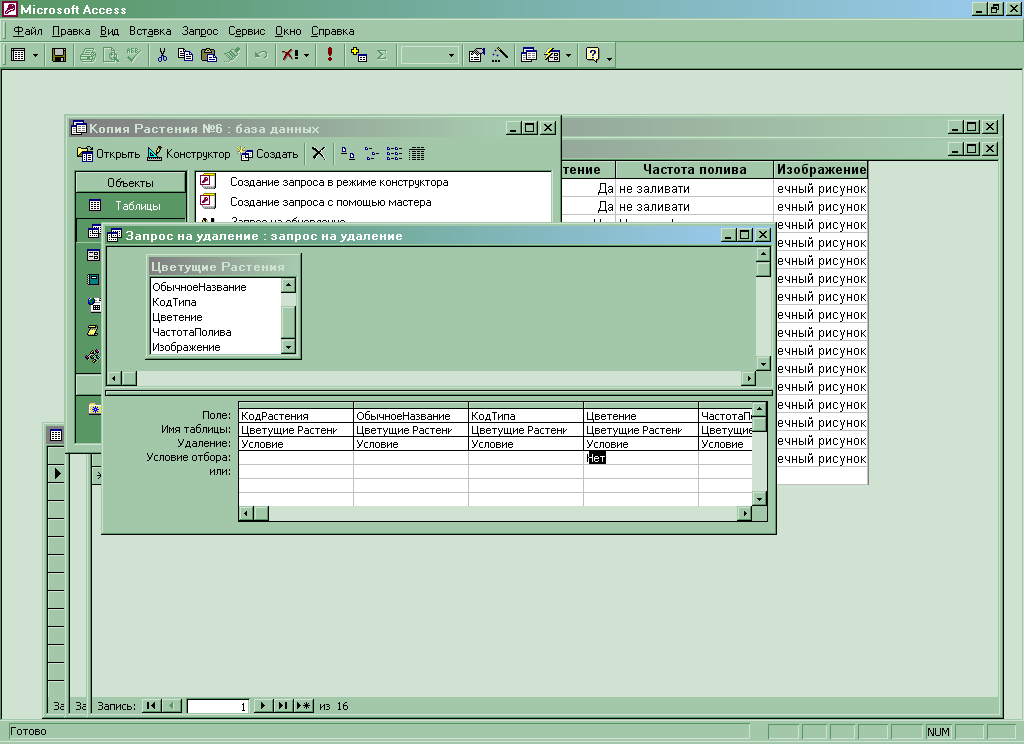Viewport: 1024px width, 744px height.
Task: Click the View (datasheet) toolbar icon
Action: tap(18, 56)
